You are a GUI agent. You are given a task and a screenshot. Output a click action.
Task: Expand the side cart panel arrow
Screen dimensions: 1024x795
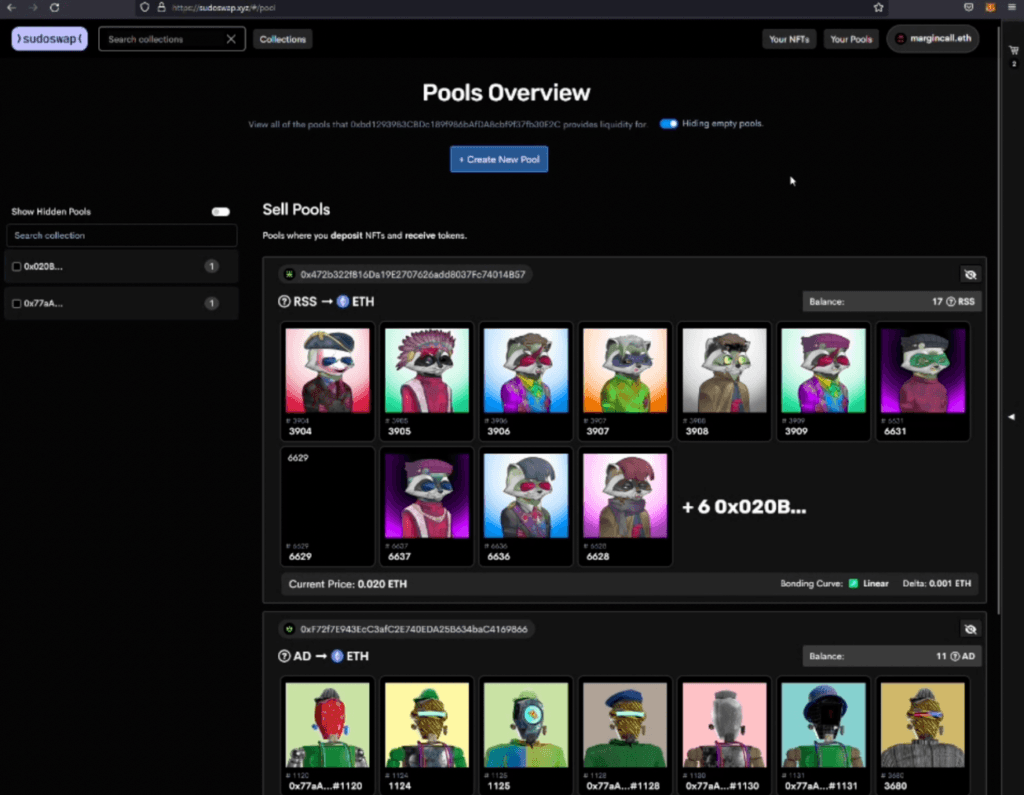(x=1012, y=417)
